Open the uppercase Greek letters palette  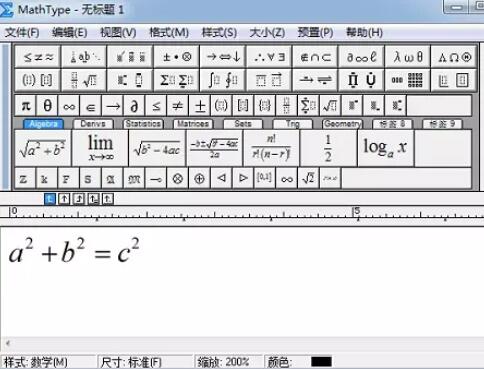click(454, 57)
